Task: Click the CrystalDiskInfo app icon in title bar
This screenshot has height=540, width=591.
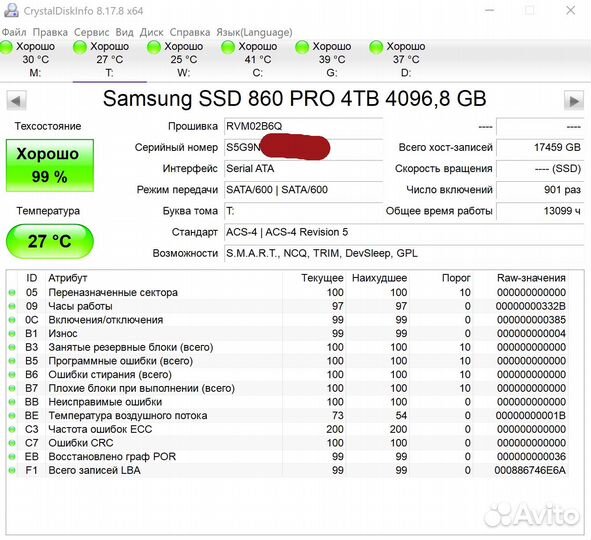Action: 11,10
